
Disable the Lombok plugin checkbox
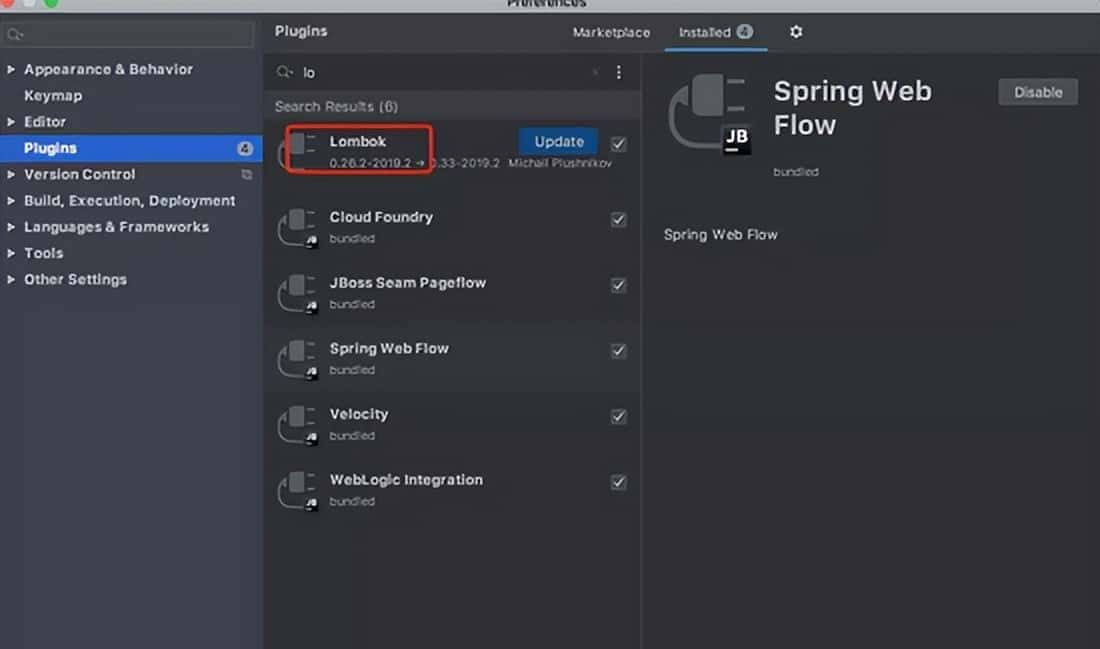tap(619, 143)
